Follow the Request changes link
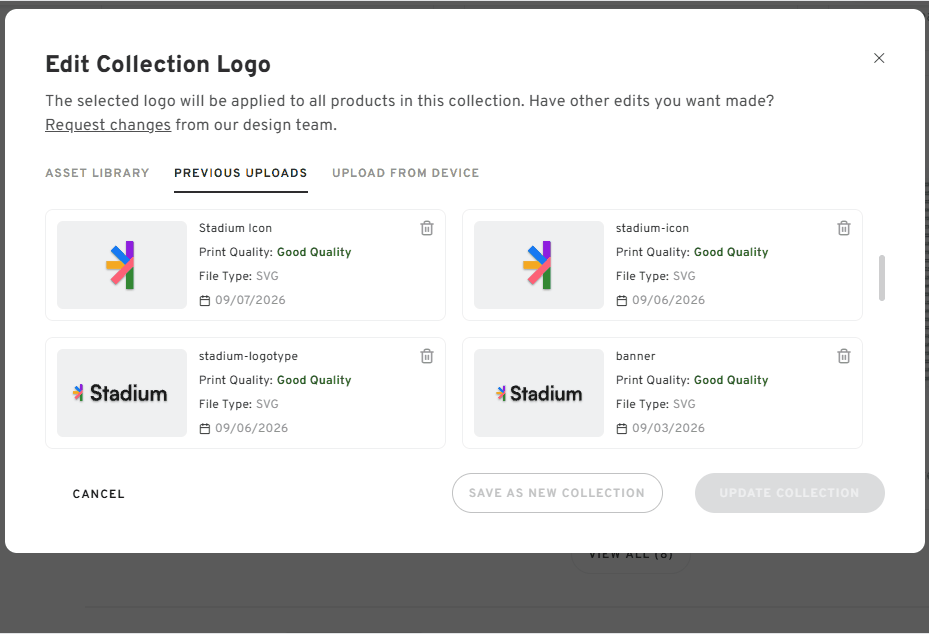The image size is (929, 634). [x=108, y=125]
